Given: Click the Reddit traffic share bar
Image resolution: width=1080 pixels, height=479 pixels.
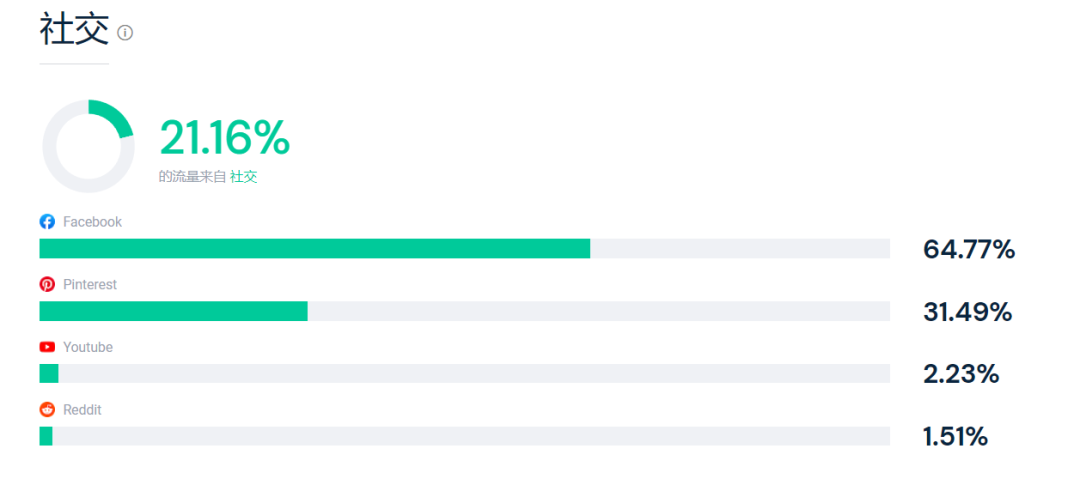Looking at the screenshot, I should [46, 436].
